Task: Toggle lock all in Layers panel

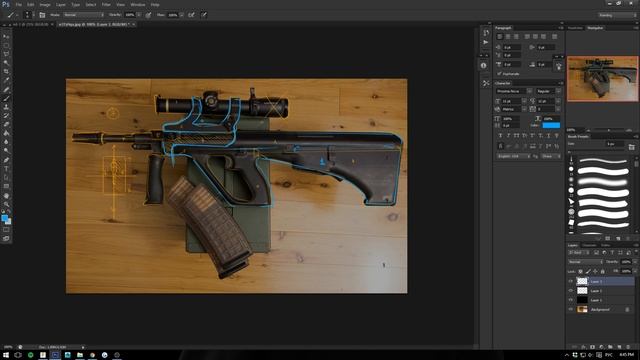Action: (602, 271)
